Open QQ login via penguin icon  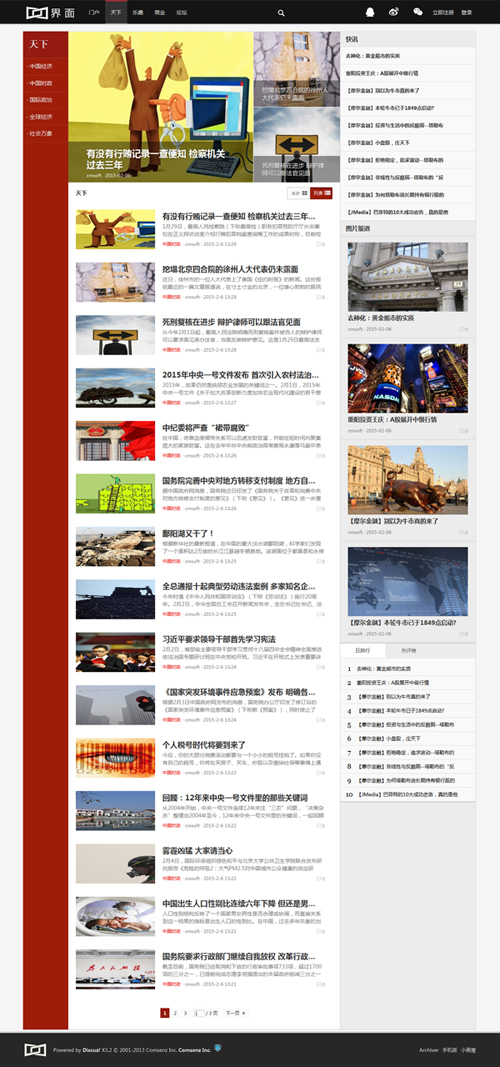[370, 12]
